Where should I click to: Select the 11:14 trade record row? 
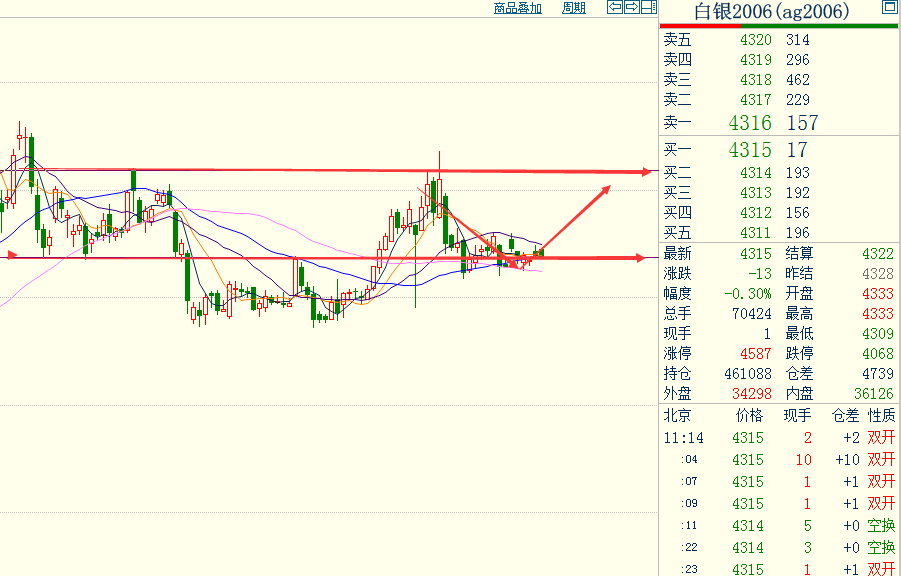coord(778,438)
